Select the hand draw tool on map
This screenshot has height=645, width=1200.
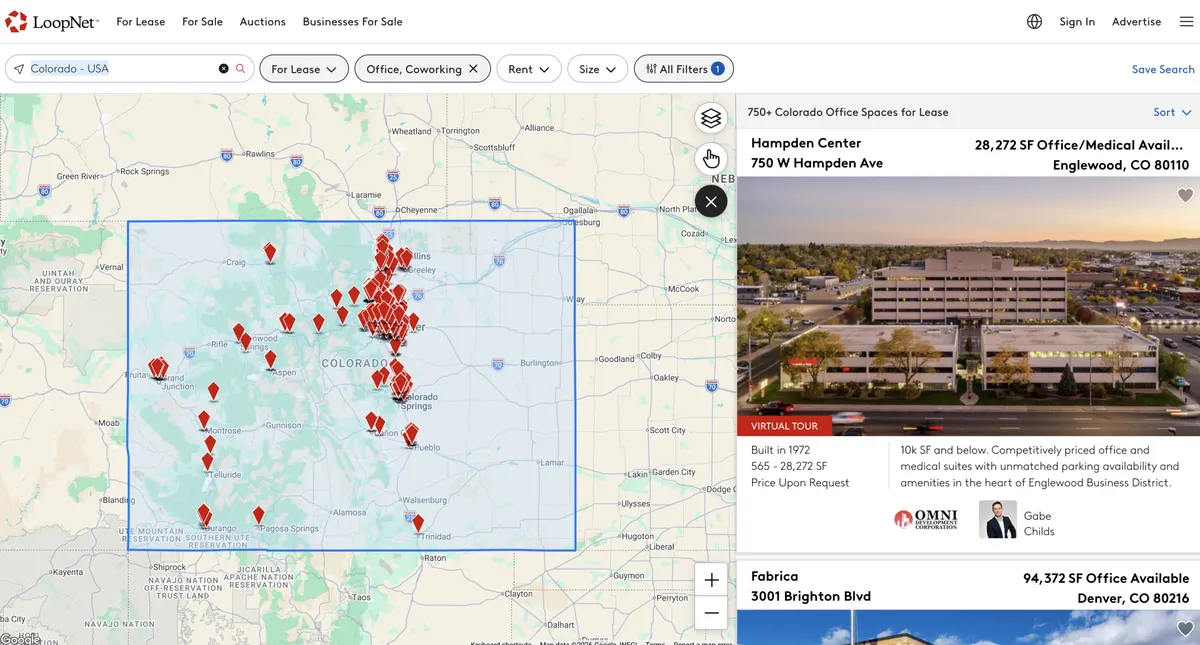click(x=711, y=159)
